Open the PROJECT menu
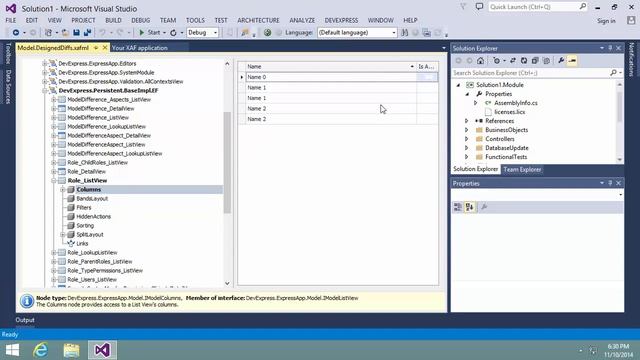640x360 pixels. click(83, 20)
